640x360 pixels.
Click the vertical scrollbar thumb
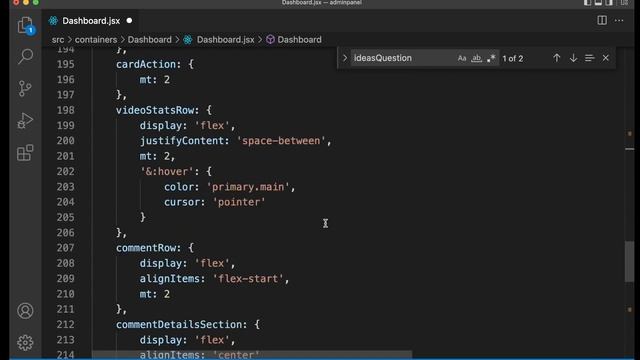pyautogui.click(x=629, y=261)
